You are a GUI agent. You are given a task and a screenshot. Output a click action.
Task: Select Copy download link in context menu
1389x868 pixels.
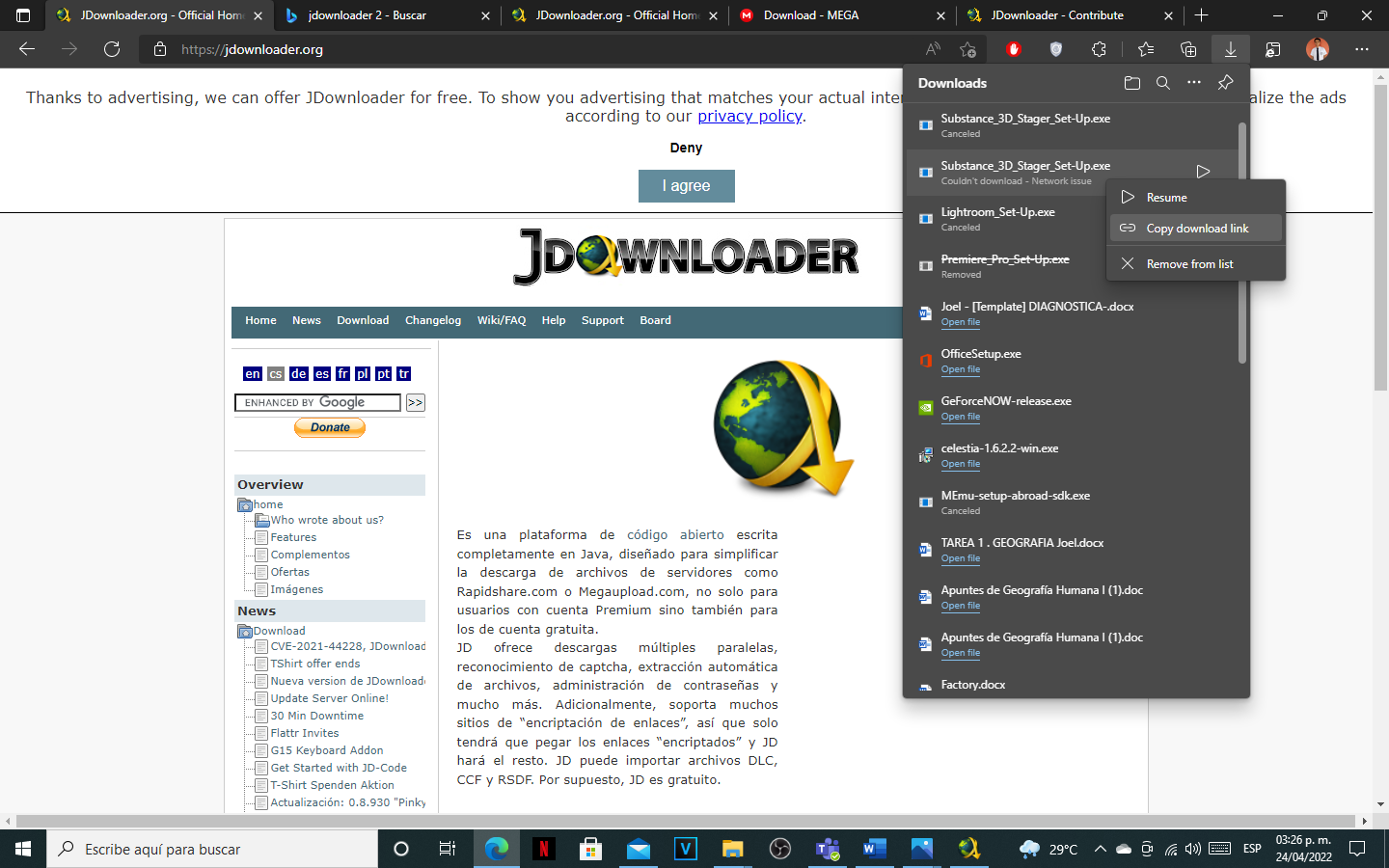click(x=1196, y=229)
